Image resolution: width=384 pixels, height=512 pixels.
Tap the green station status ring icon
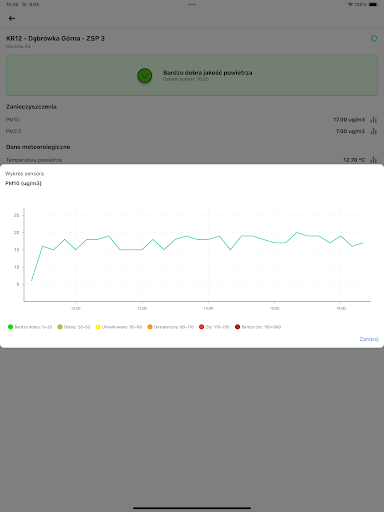pos(374,38)
